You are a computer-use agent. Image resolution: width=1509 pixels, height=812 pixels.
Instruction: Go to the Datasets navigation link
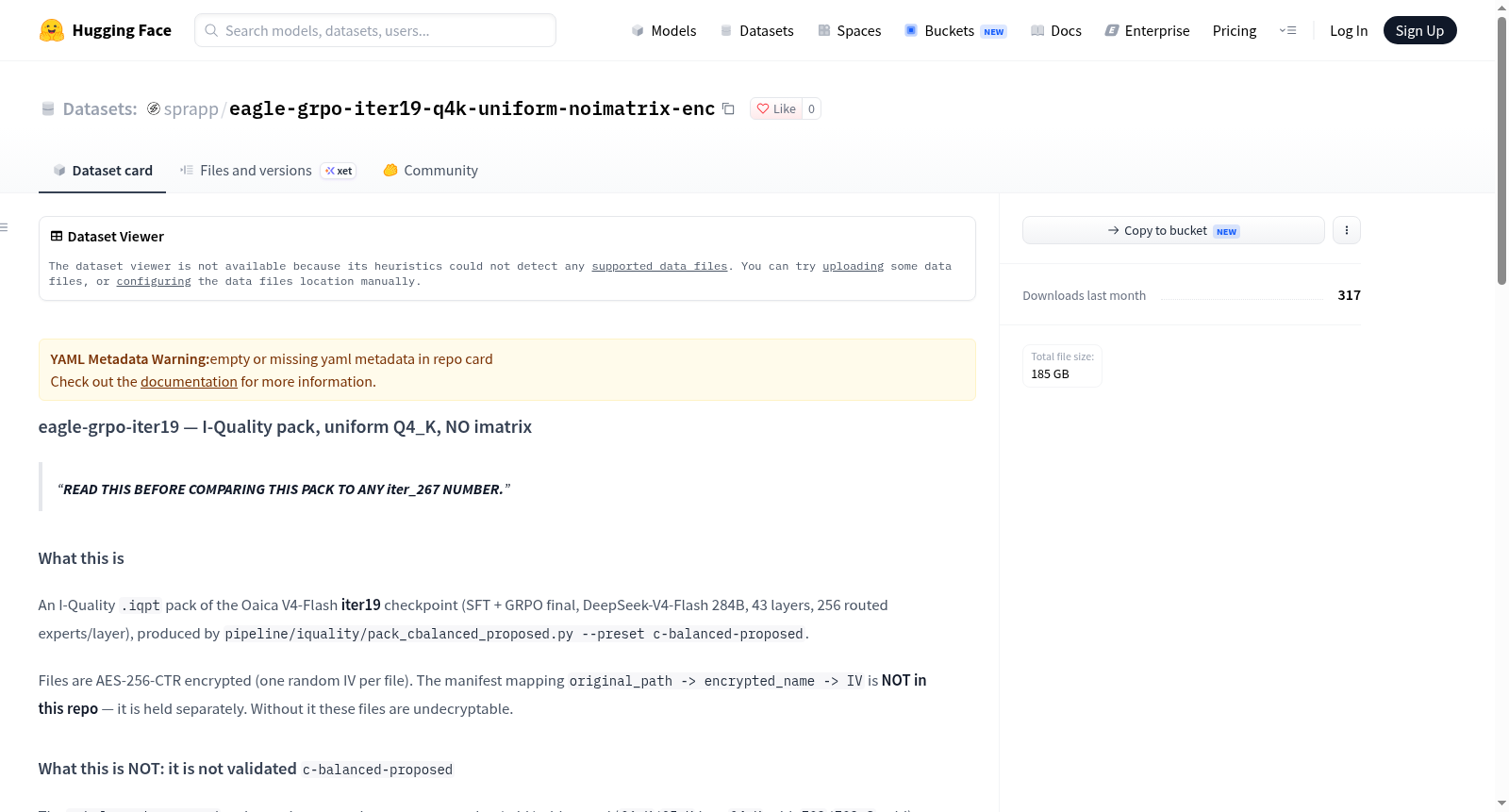click(756, 30)
